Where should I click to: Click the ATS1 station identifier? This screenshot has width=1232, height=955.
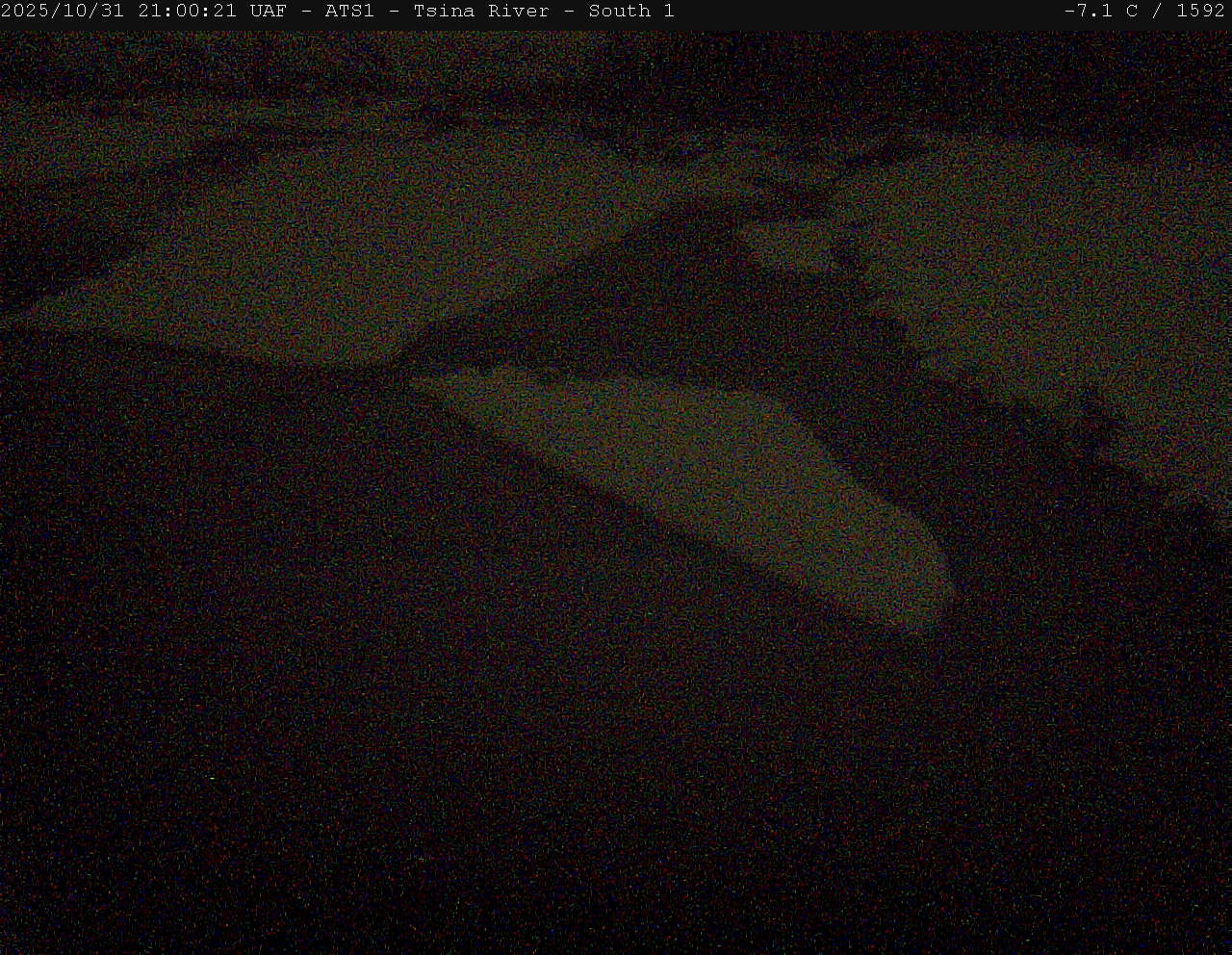[348, 12]
